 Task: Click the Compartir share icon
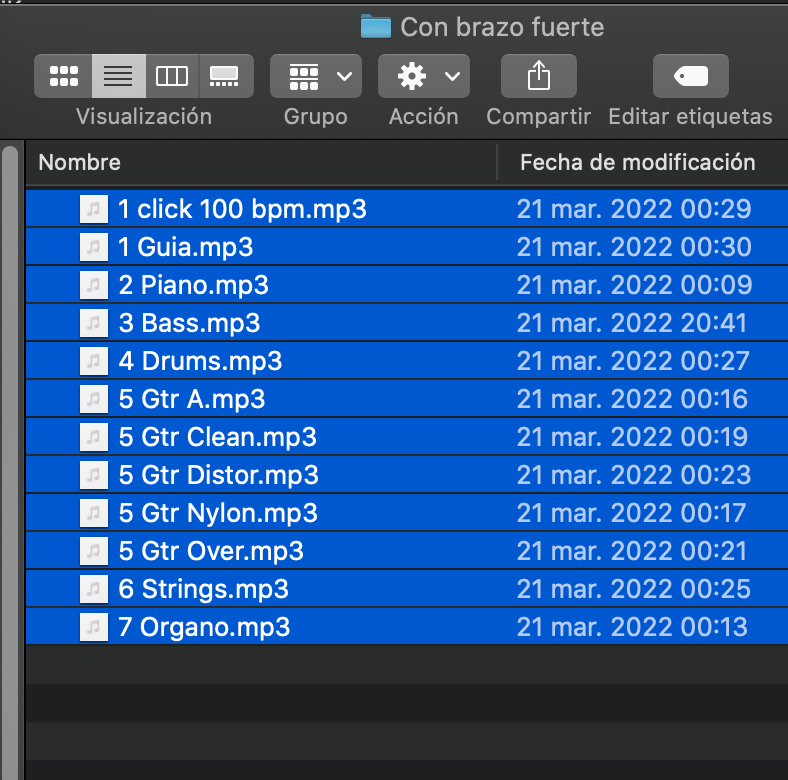tap(538, 76)
